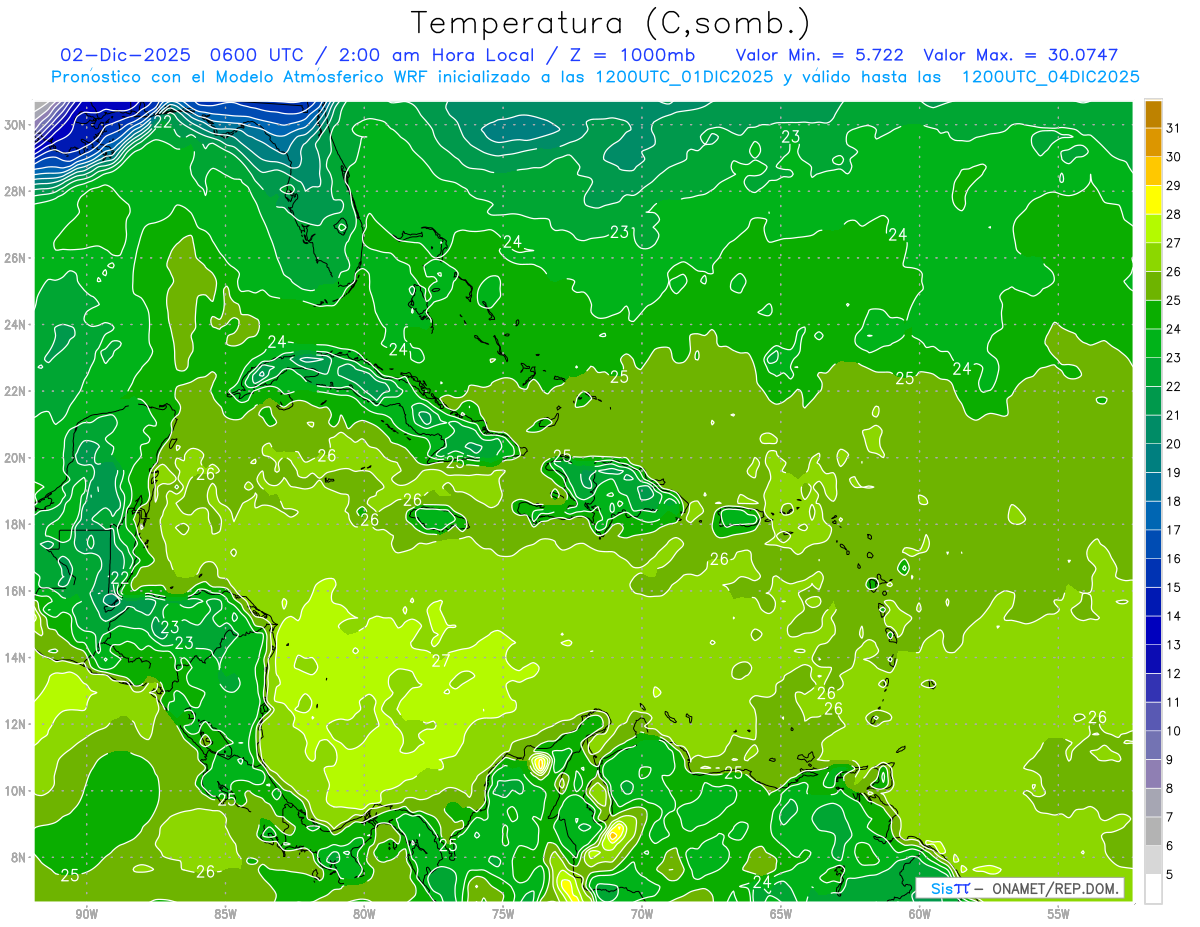The height and width of the screenshot is (927, 1200).
Task: Click the number 29 on the color legend
Action: click(x=1174, y=186)
